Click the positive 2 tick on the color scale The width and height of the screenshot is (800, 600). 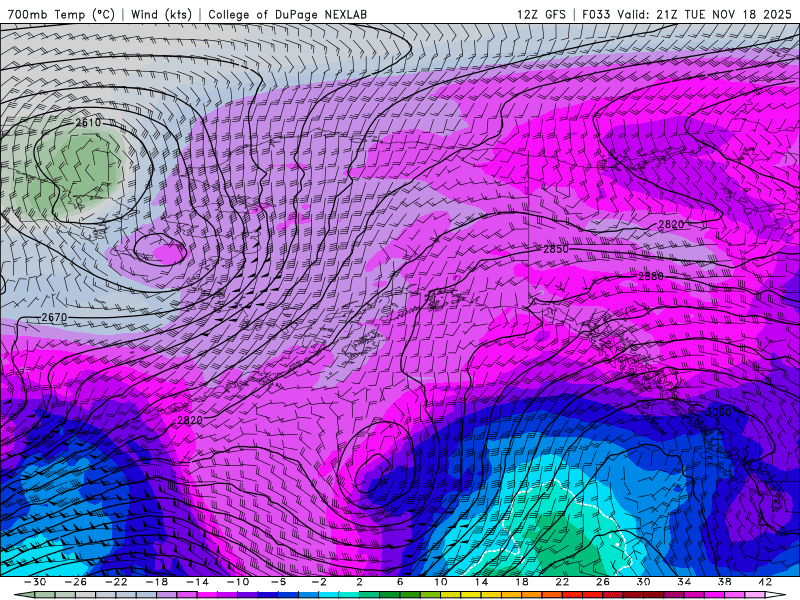tap(360, 582)
